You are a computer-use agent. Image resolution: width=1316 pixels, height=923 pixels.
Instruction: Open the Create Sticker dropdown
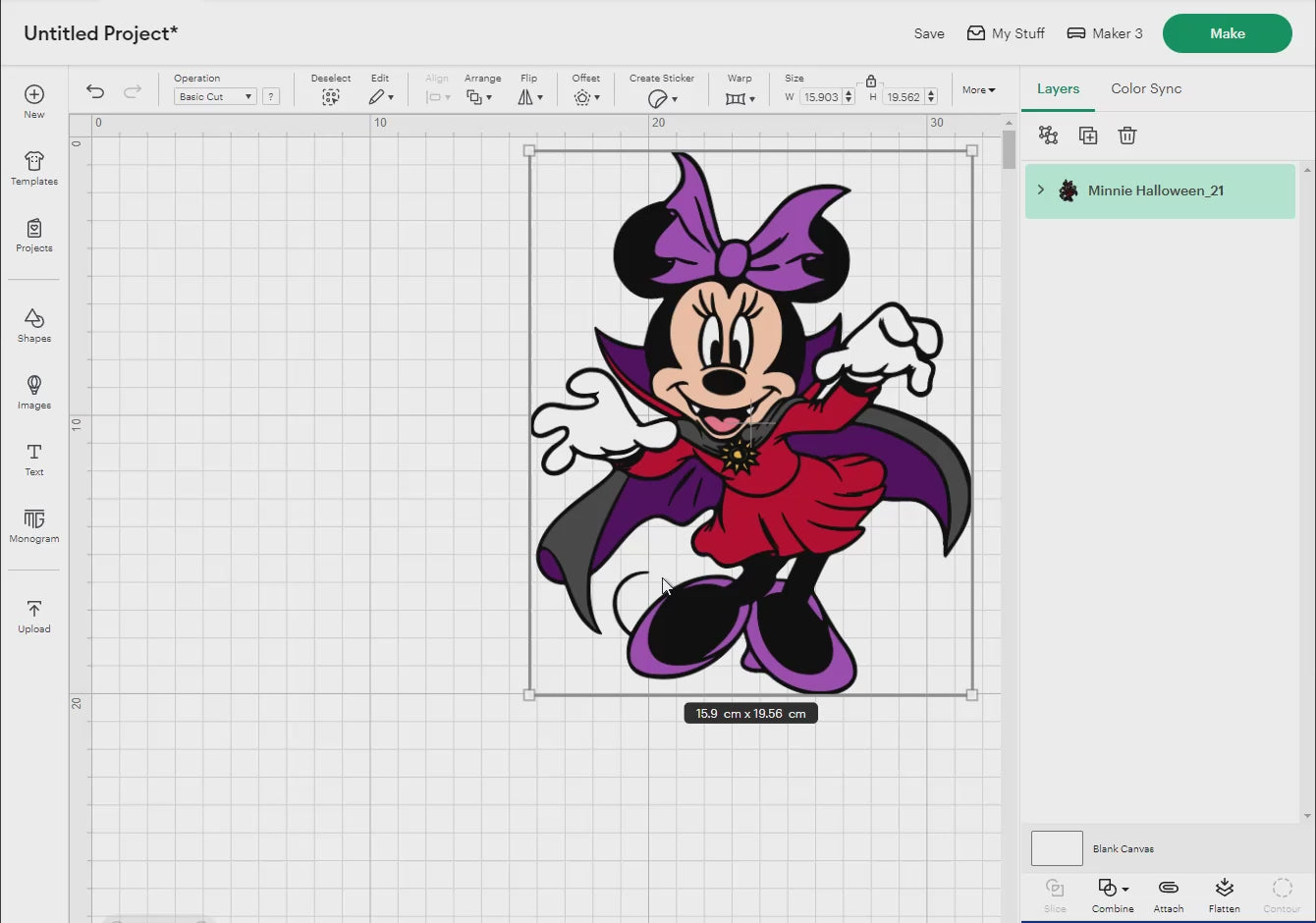click(663, 98)
